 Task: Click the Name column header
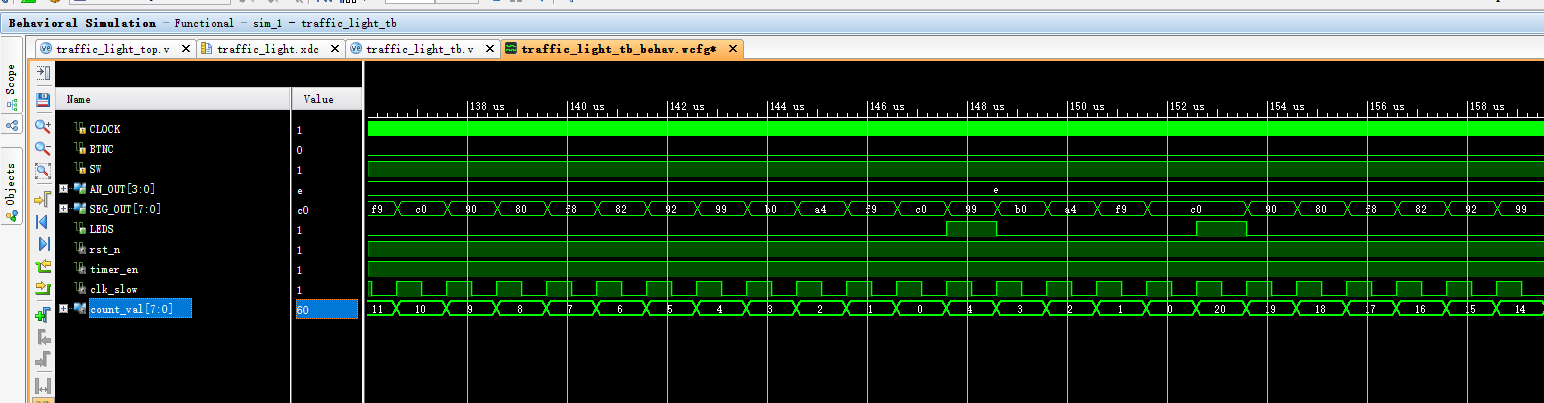coord(174,99)
